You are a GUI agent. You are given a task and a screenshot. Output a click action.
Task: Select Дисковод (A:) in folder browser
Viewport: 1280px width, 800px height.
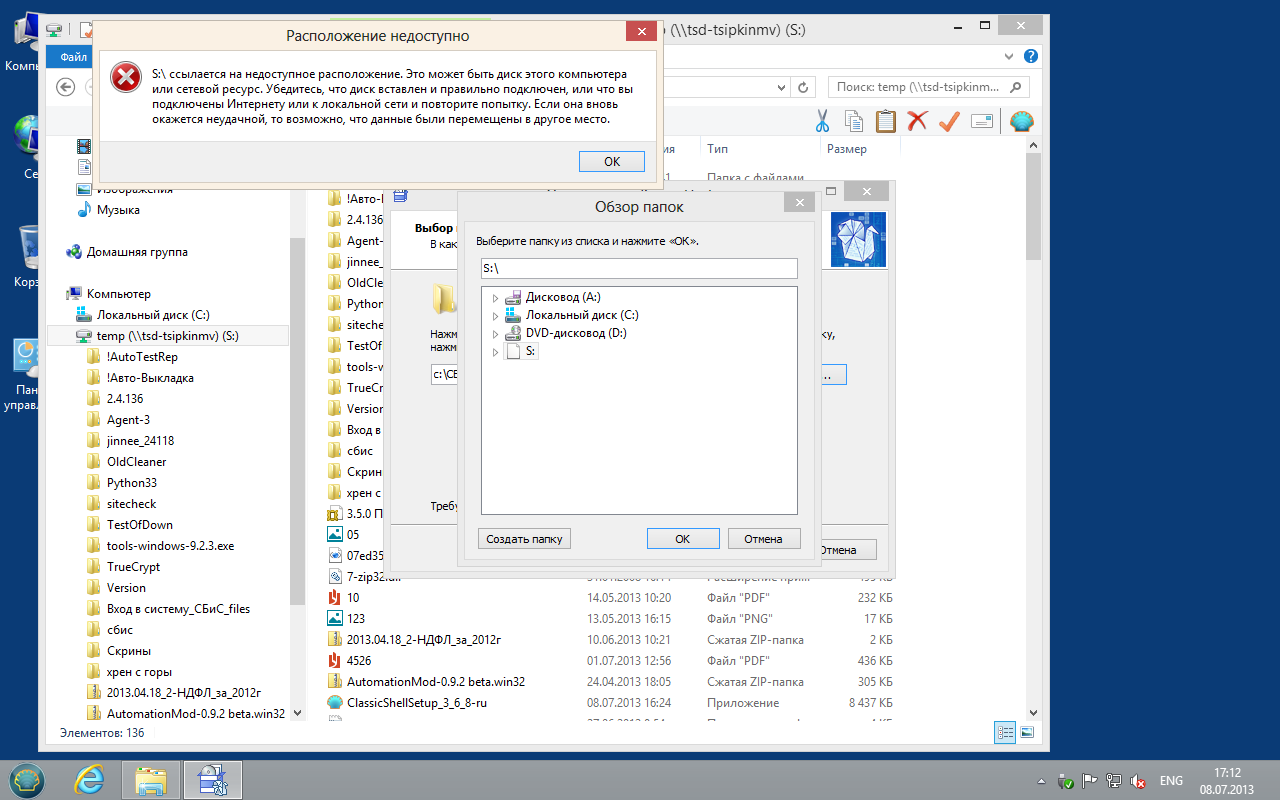click(563, 298)
